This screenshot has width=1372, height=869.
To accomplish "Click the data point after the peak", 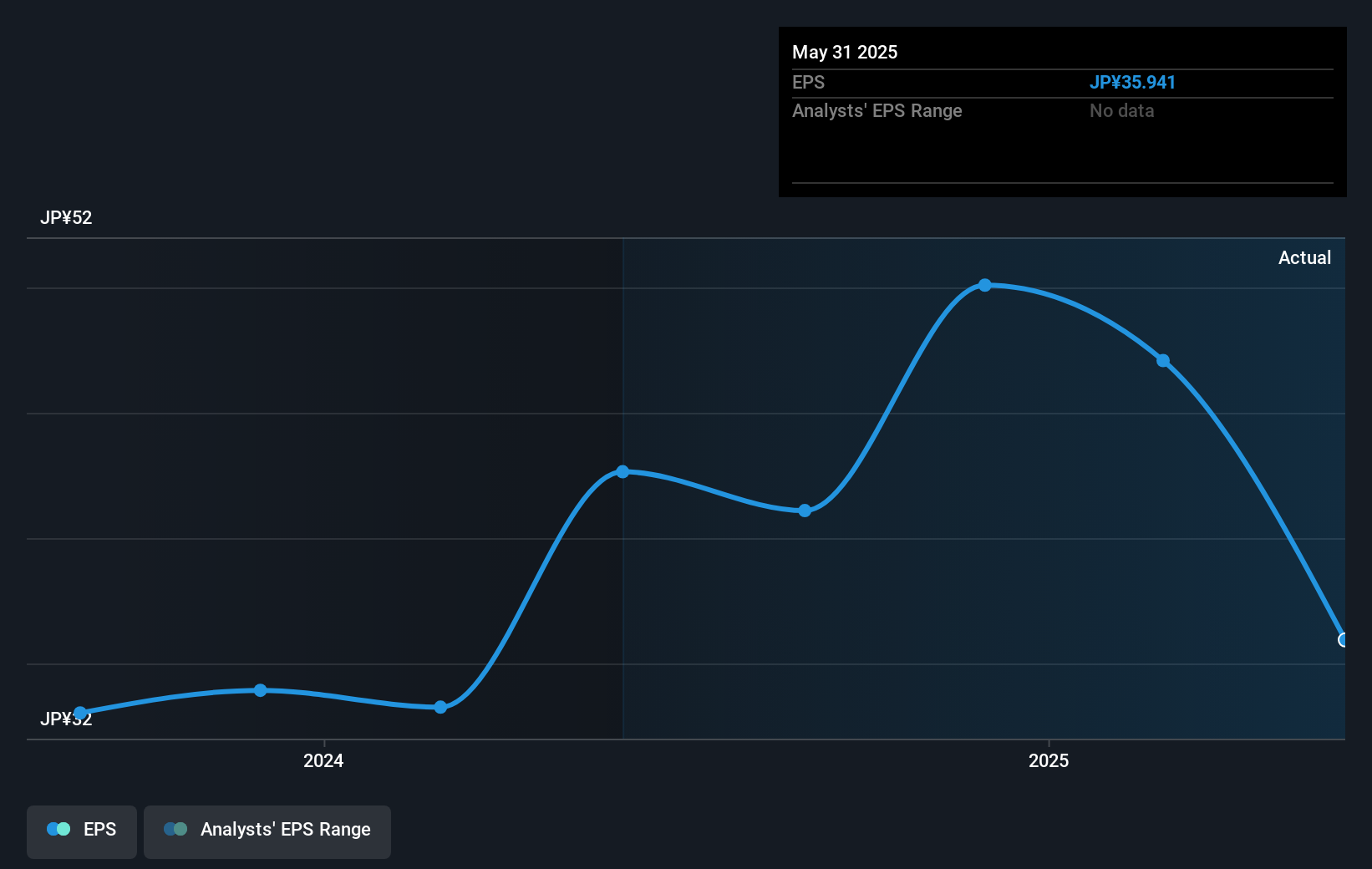I will pos(1163,360).
